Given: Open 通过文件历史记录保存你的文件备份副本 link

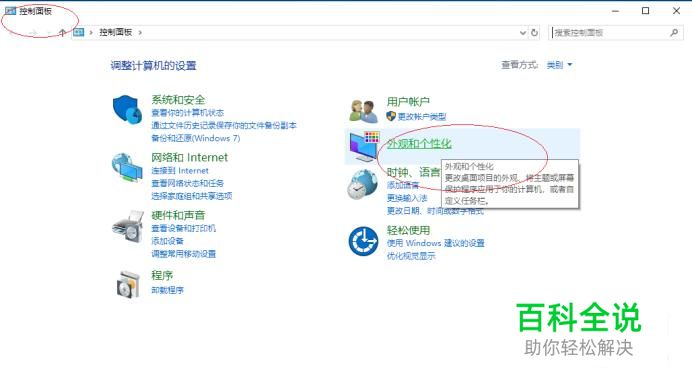Looking at the screenshot, I should 224,126.
